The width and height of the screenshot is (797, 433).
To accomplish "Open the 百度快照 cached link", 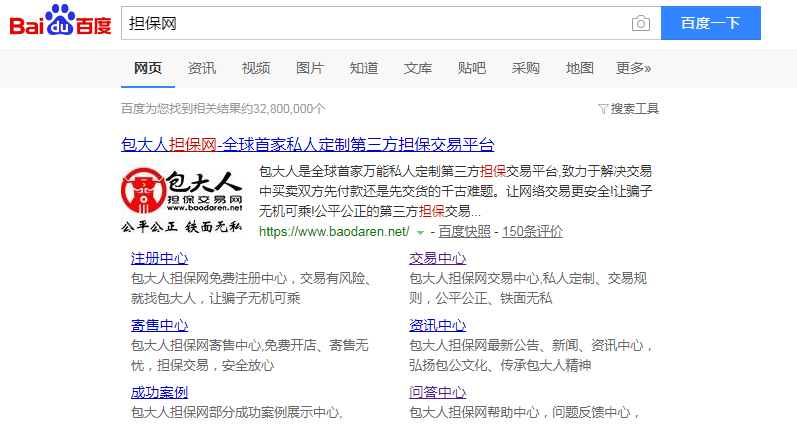I will 465,231.
